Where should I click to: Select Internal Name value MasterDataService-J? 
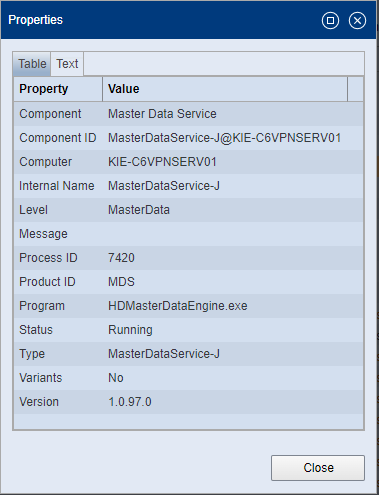[164, 186]
